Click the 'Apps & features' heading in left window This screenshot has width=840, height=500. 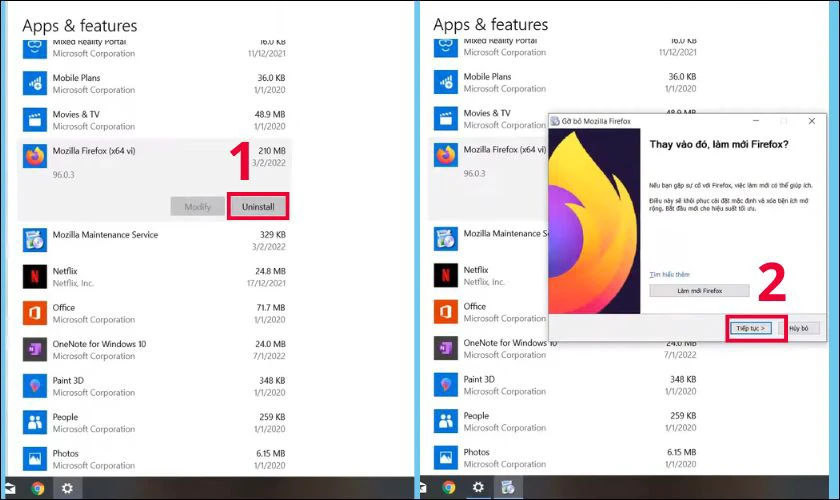(x=79, y=26)
